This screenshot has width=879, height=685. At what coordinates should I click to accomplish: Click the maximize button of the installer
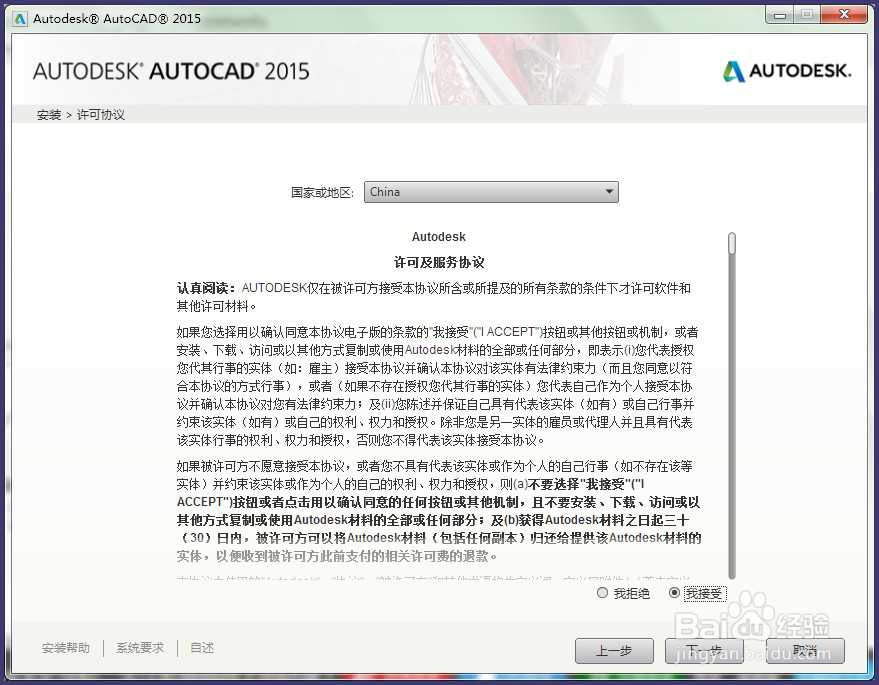coord(805,14)
